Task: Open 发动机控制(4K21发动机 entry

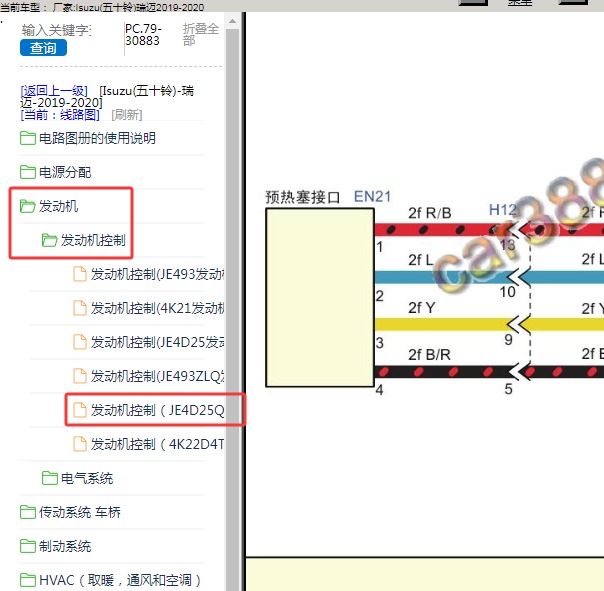Action: (x=157, y=308)
